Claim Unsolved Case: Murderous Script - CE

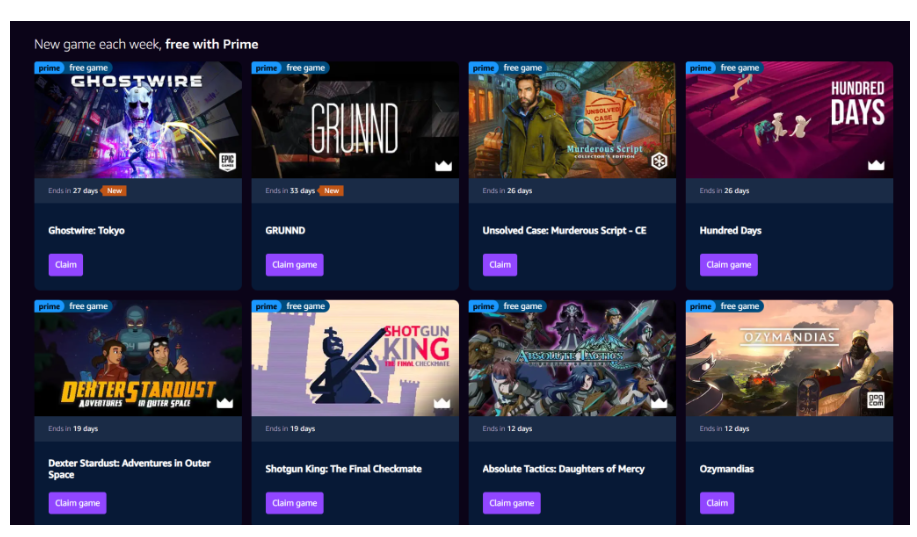(499, 264)
